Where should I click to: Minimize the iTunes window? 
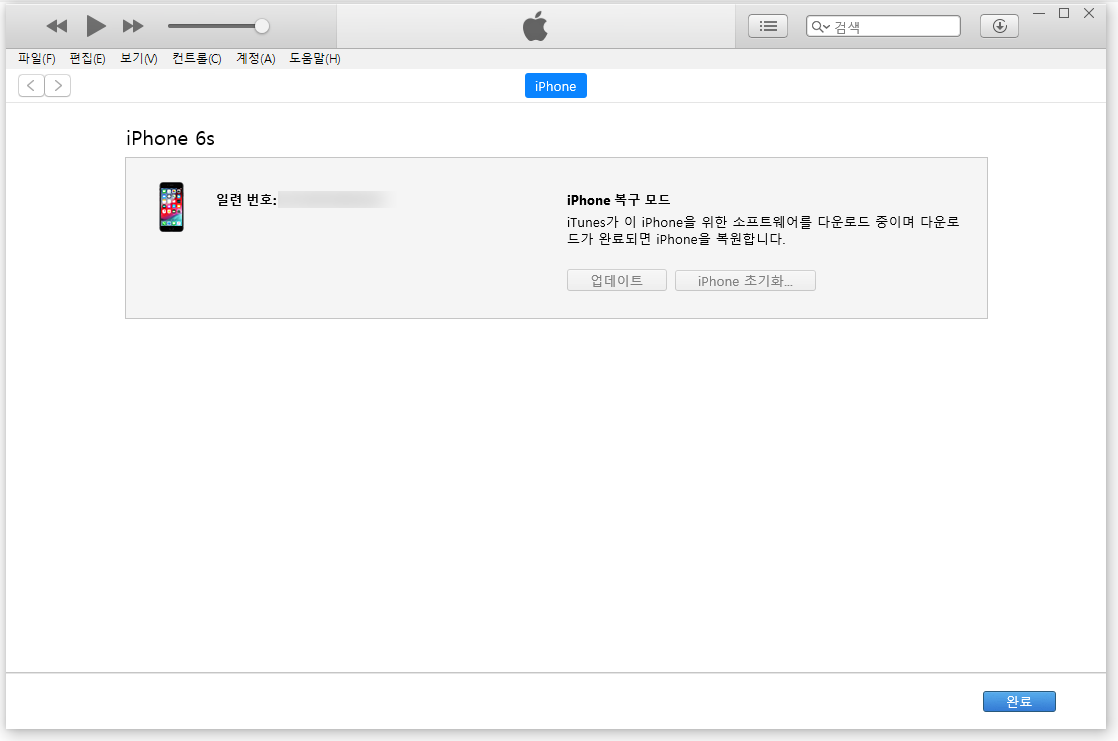(1039, 13)
